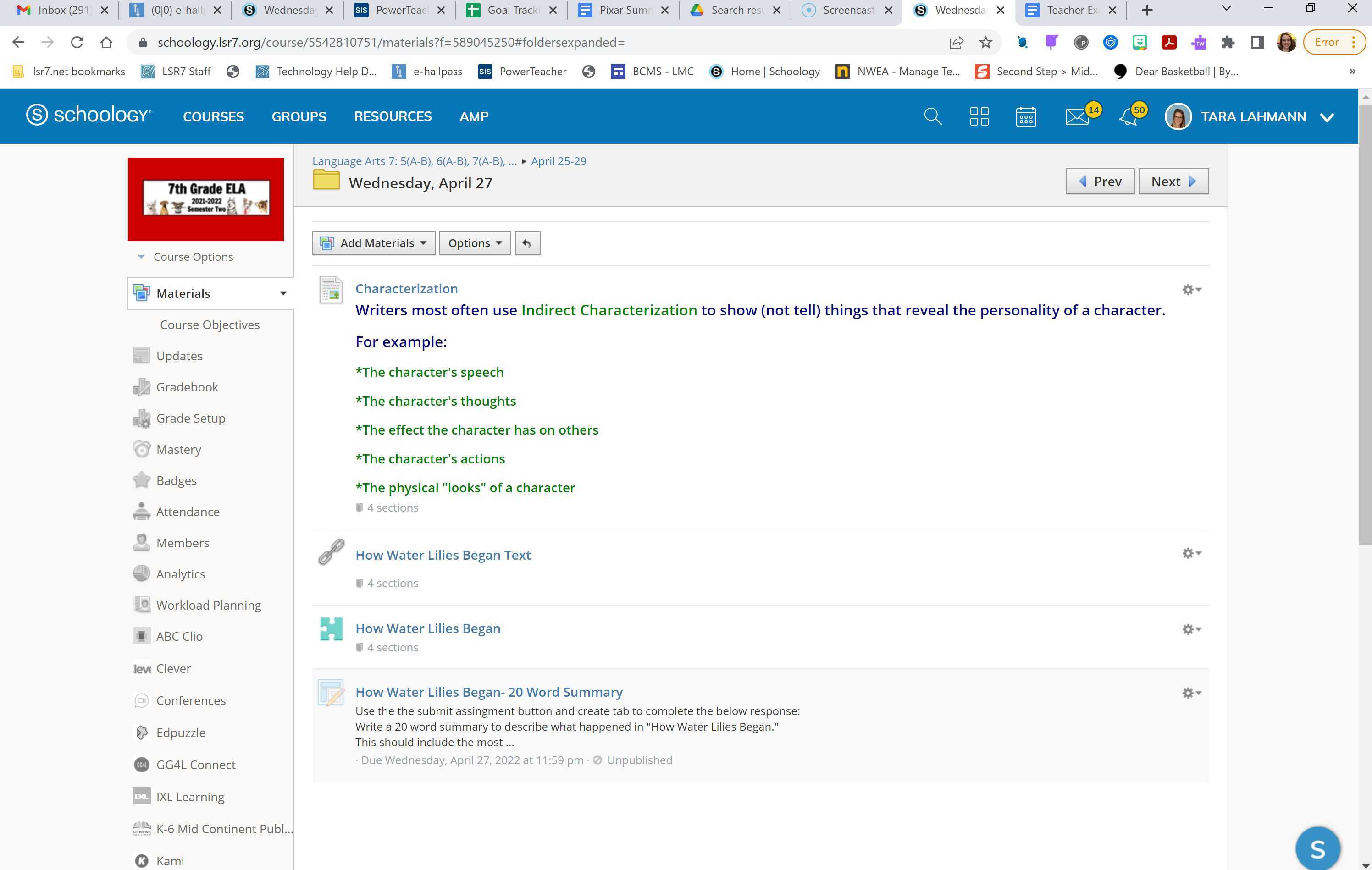Open the COURSES menu
This screenshot has width=1372, height=870.
213,116
